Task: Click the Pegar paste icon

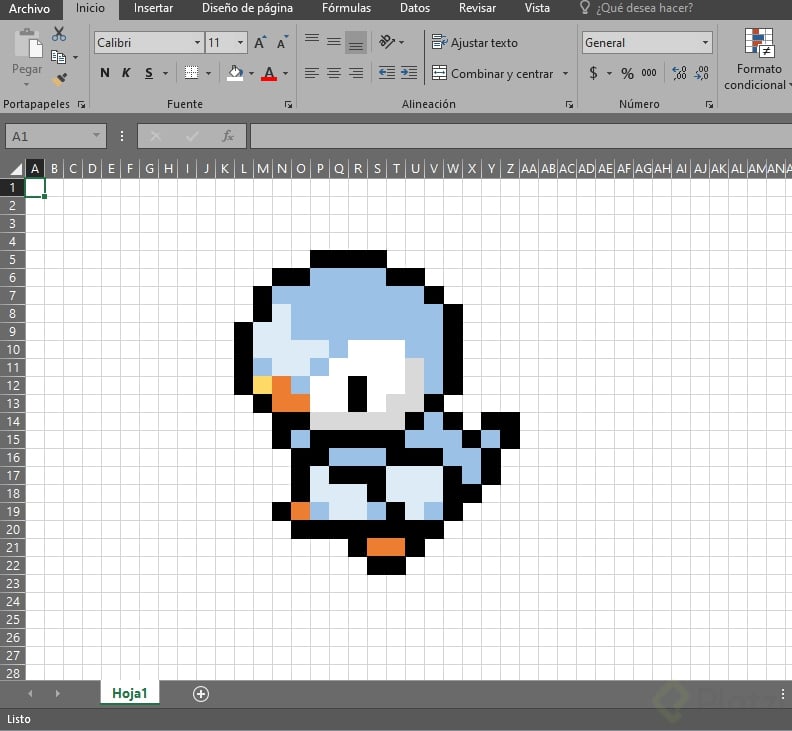Action: pyautogui.click(x=27, y=43)
